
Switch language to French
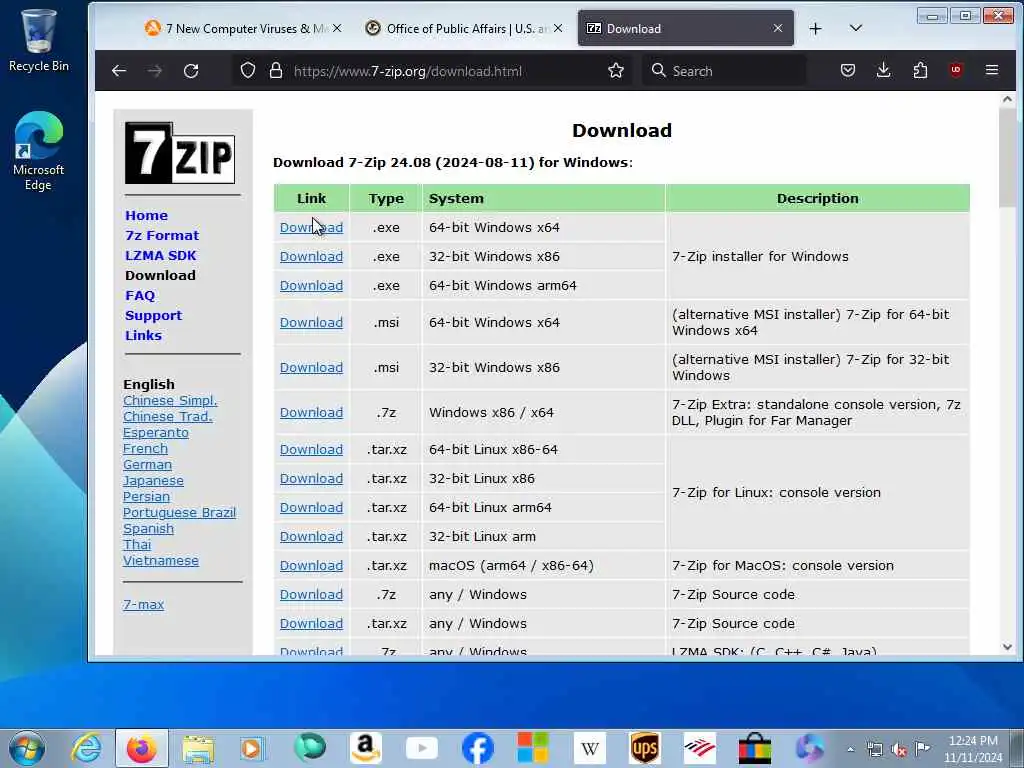145,449
